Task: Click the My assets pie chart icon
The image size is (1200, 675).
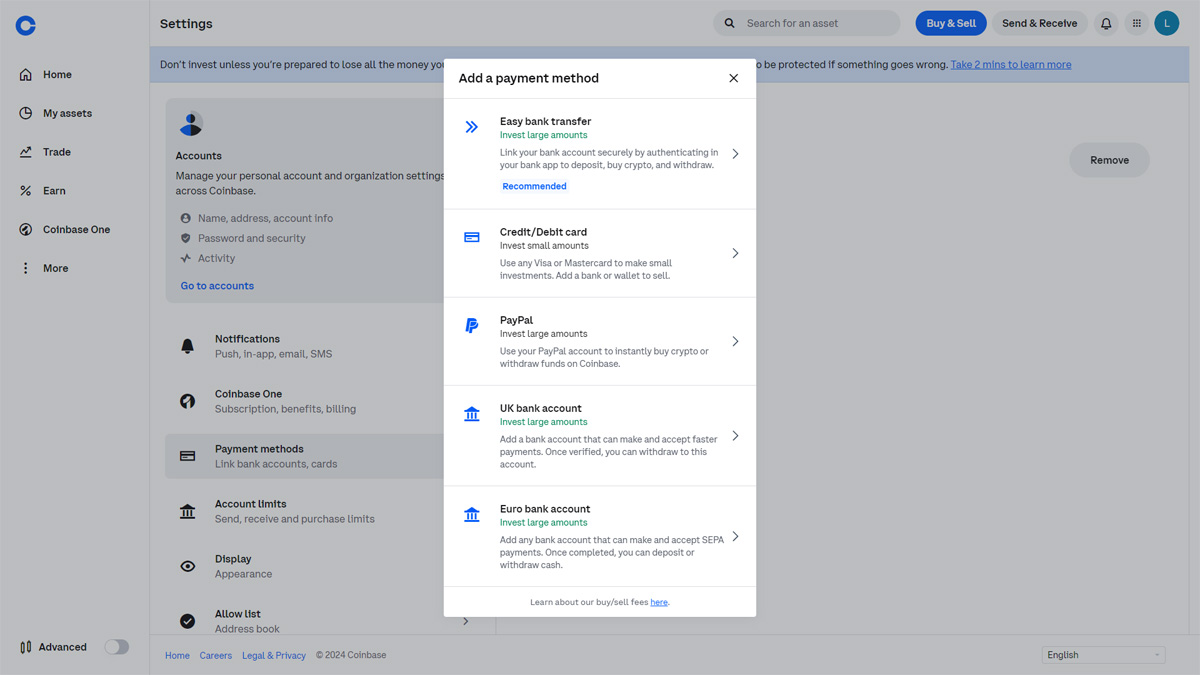Action: (26, 113)
